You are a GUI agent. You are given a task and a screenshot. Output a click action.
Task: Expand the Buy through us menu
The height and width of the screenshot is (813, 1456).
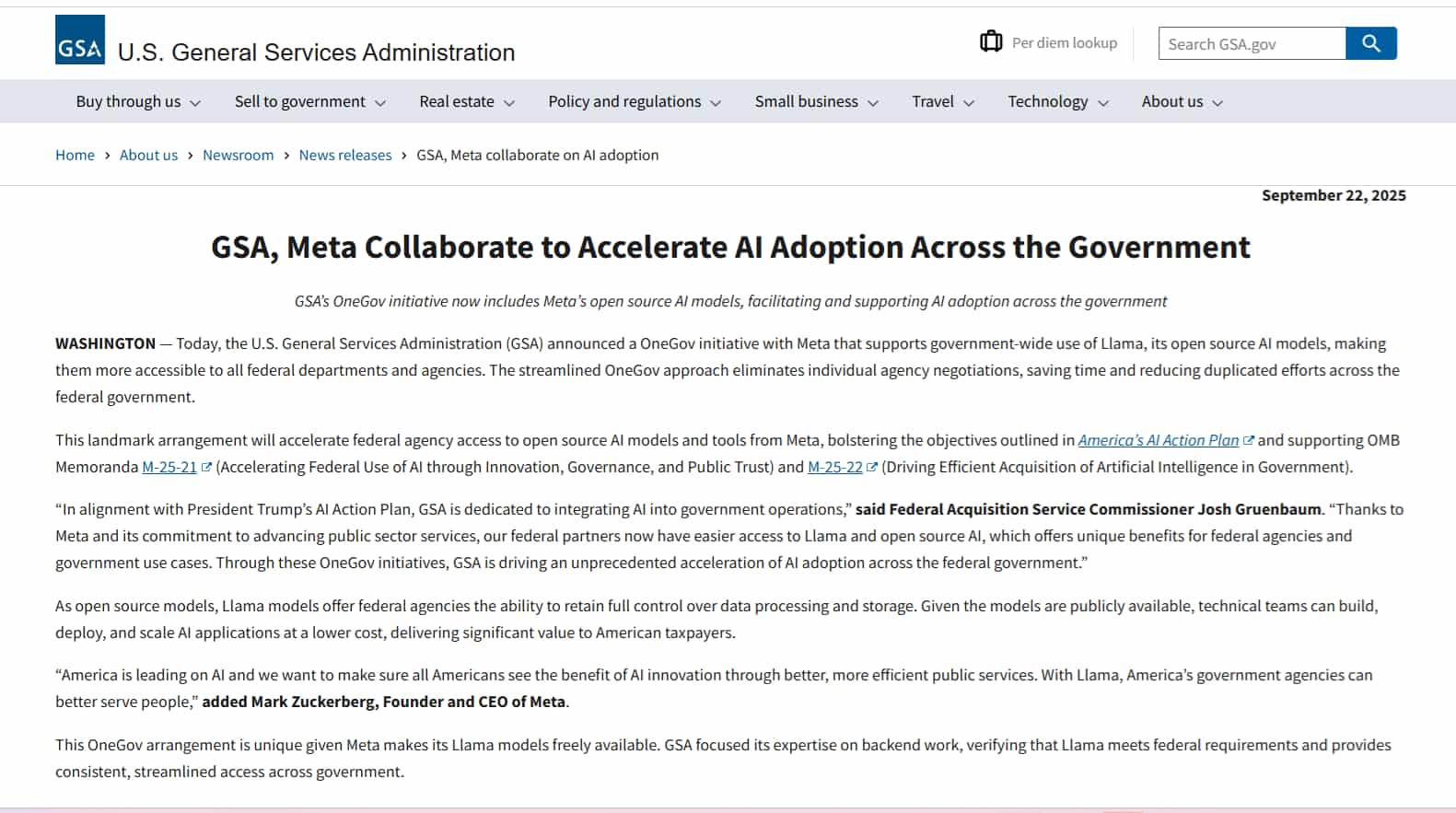(137, 102)
